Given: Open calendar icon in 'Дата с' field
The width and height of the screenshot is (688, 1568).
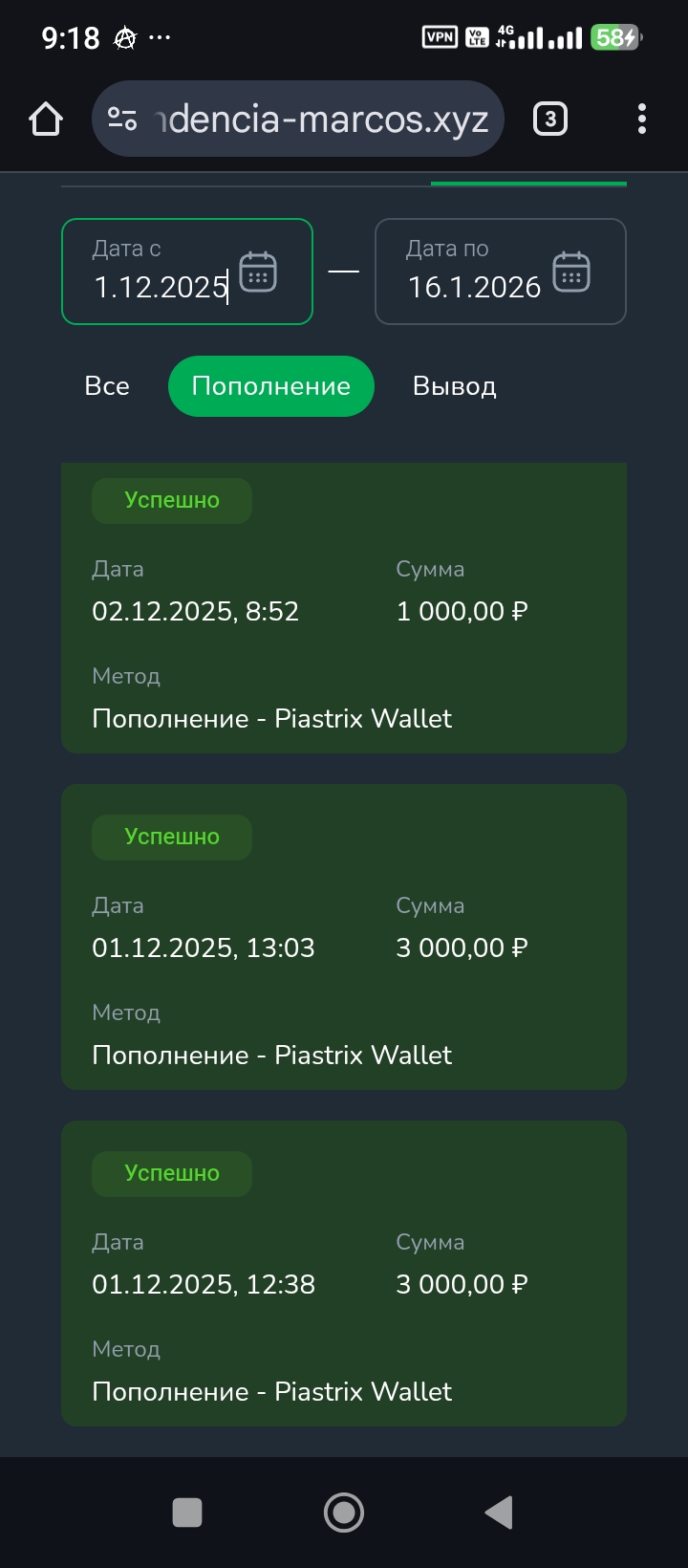Looking at the screenshot, I should click(258, 272).
